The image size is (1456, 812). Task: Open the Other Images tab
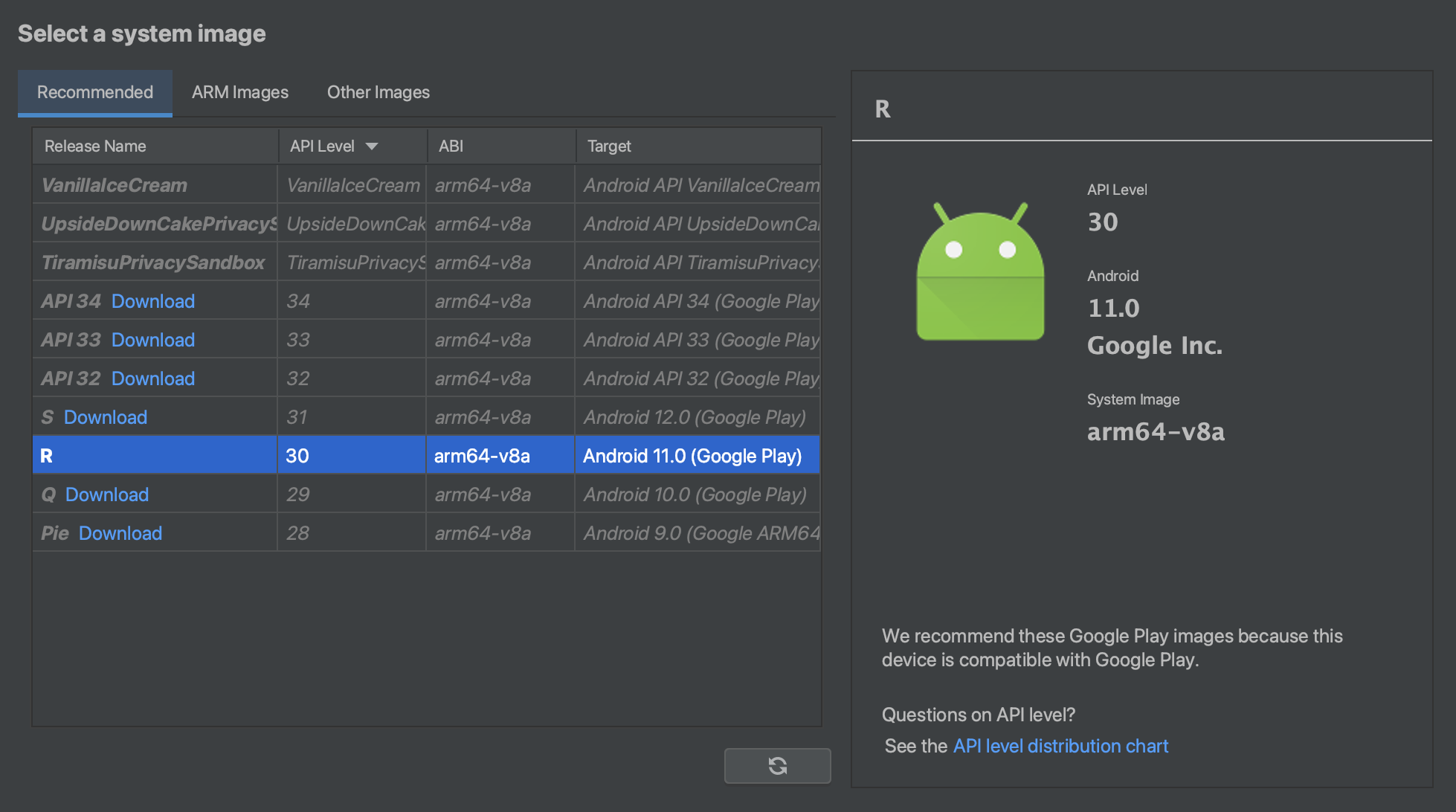click(x=378, y=92)
